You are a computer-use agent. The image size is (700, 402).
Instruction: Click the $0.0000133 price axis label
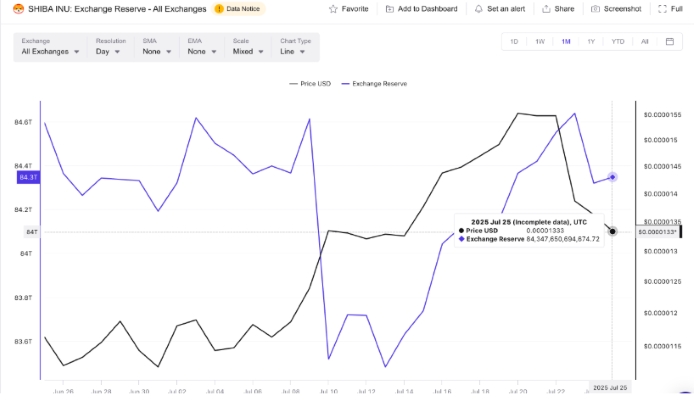coord(658,232)
